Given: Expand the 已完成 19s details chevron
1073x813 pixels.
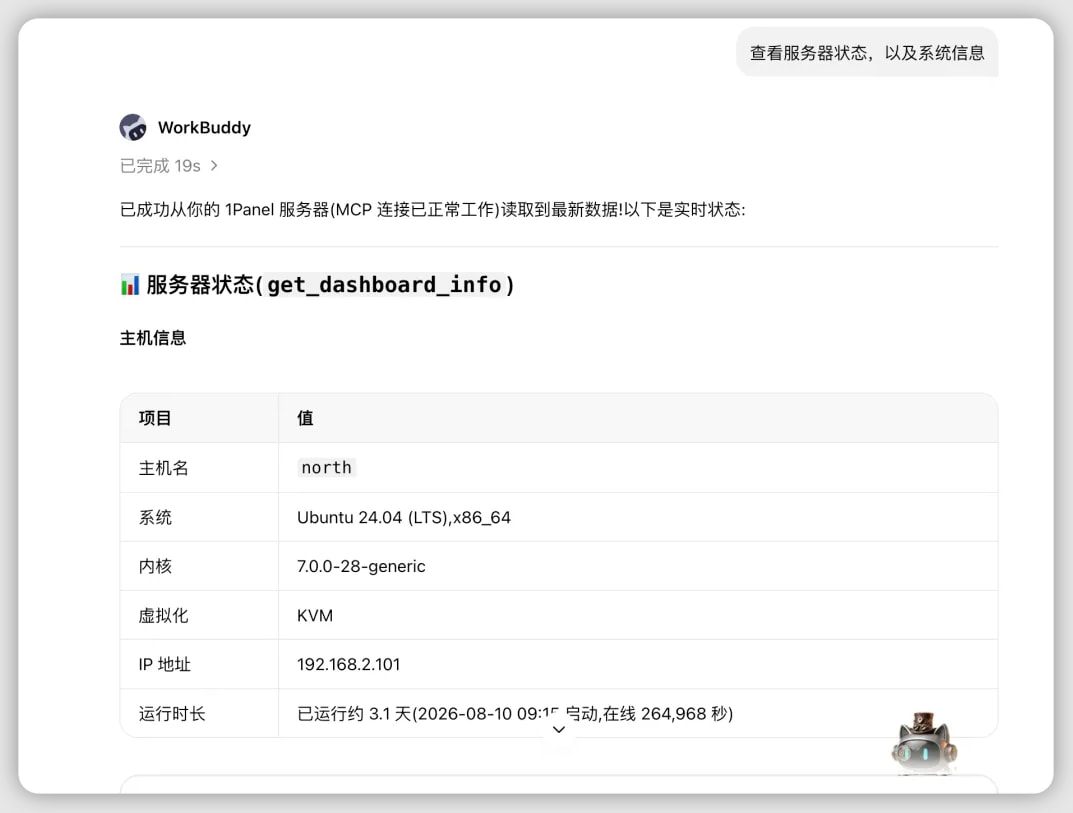Looking at the screenshot, I should click(x=214, y=166).
